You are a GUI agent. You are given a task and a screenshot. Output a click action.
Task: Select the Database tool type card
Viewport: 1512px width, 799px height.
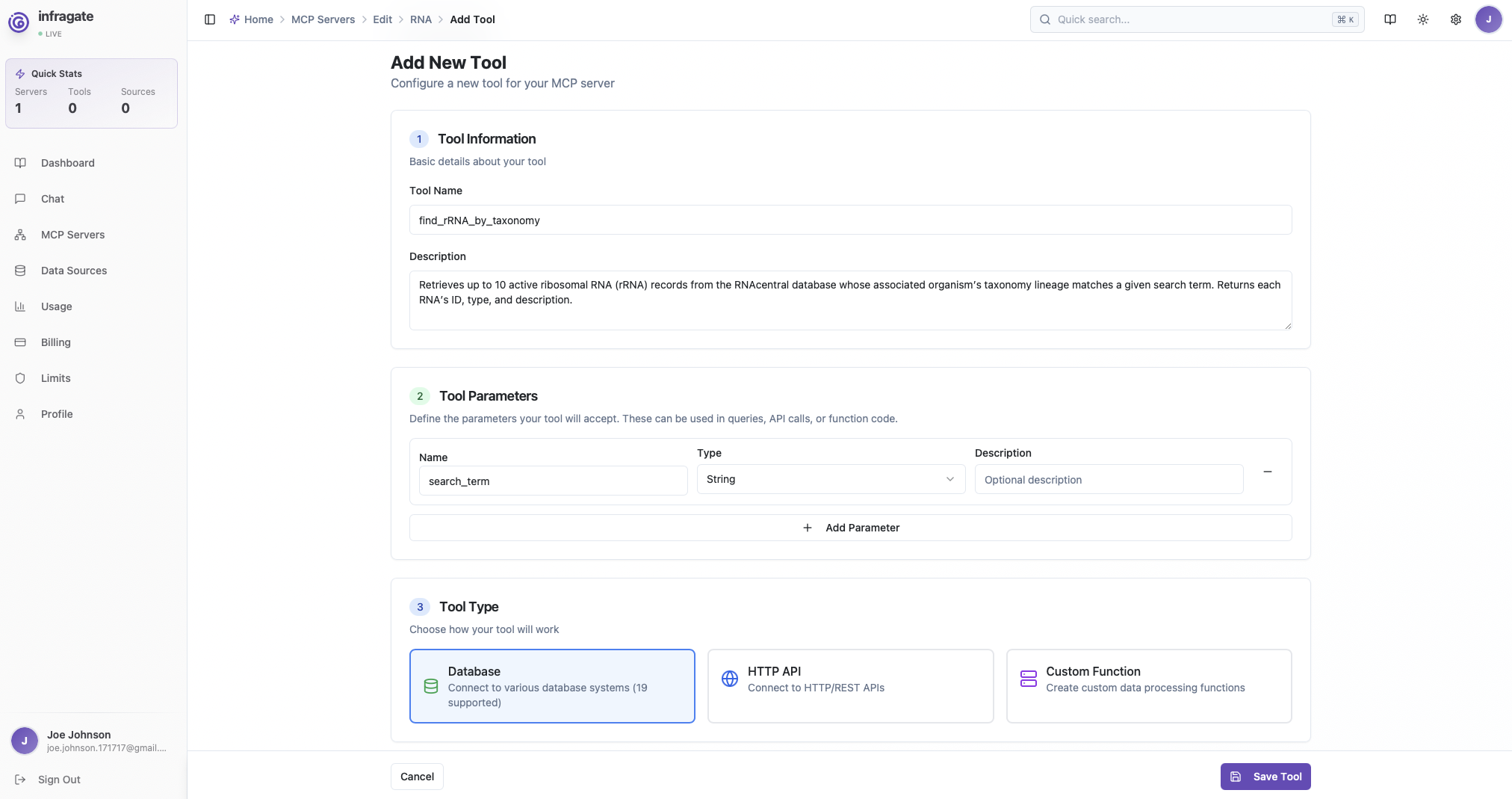point(552,686)
